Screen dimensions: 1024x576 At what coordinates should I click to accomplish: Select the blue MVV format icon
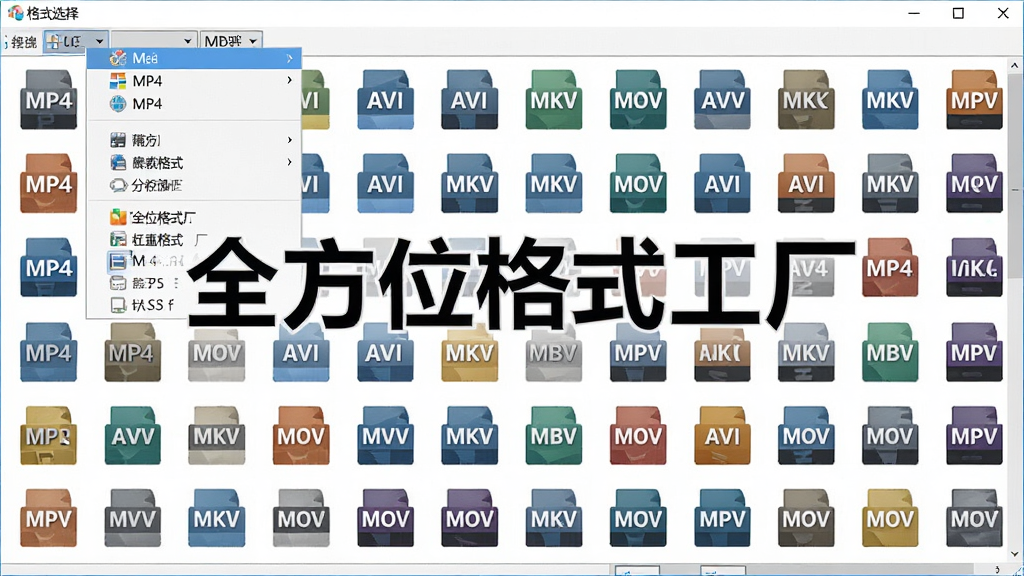click(x=385, y=436)
